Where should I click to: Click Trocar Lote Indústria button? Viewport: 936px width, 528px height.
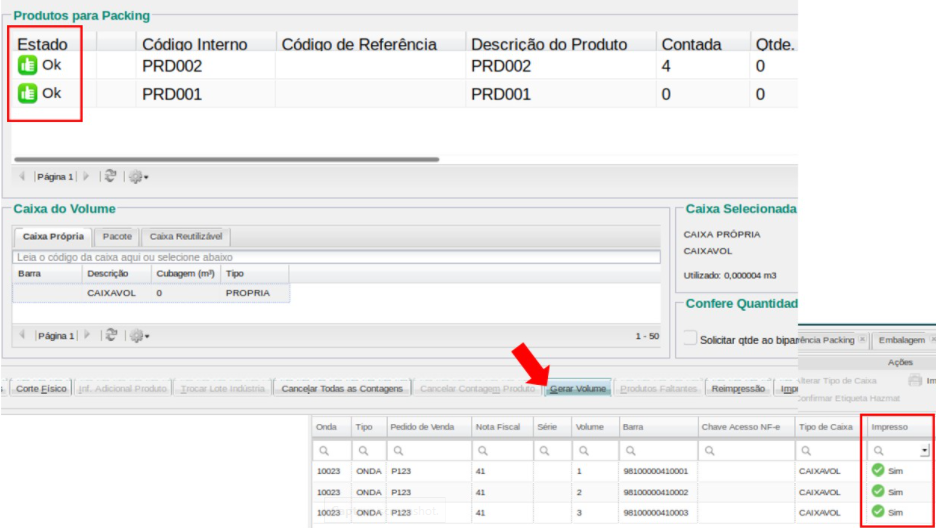coord(222,389)
